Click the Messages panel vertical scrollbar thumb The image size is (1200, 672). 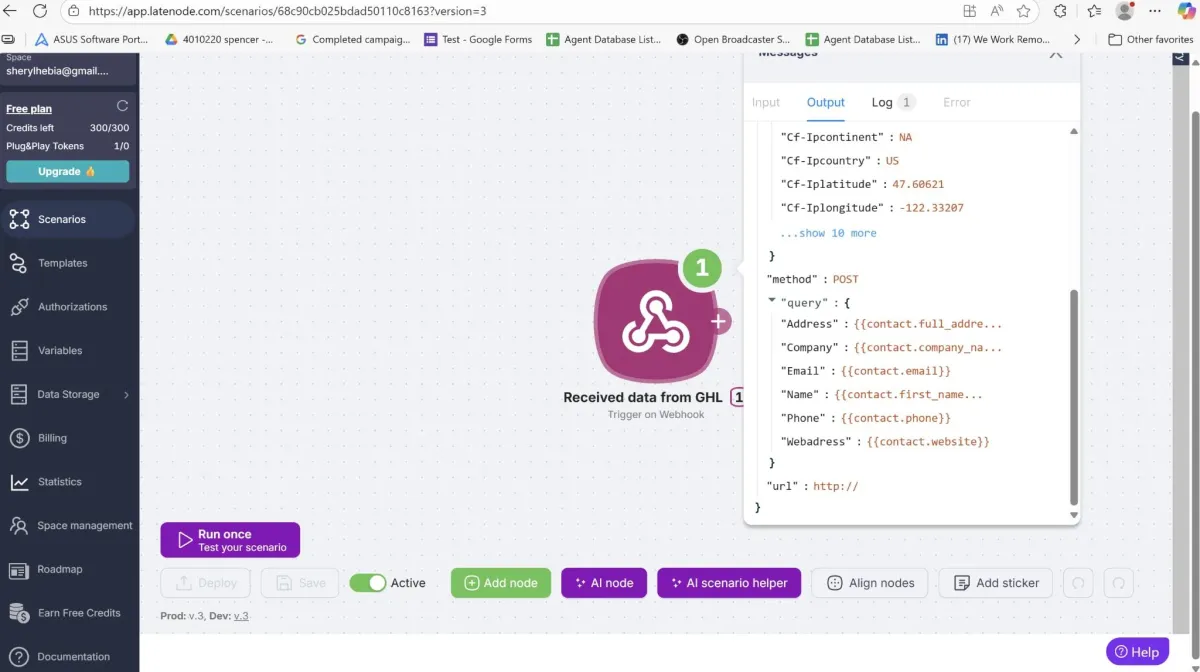point(1074,398)
